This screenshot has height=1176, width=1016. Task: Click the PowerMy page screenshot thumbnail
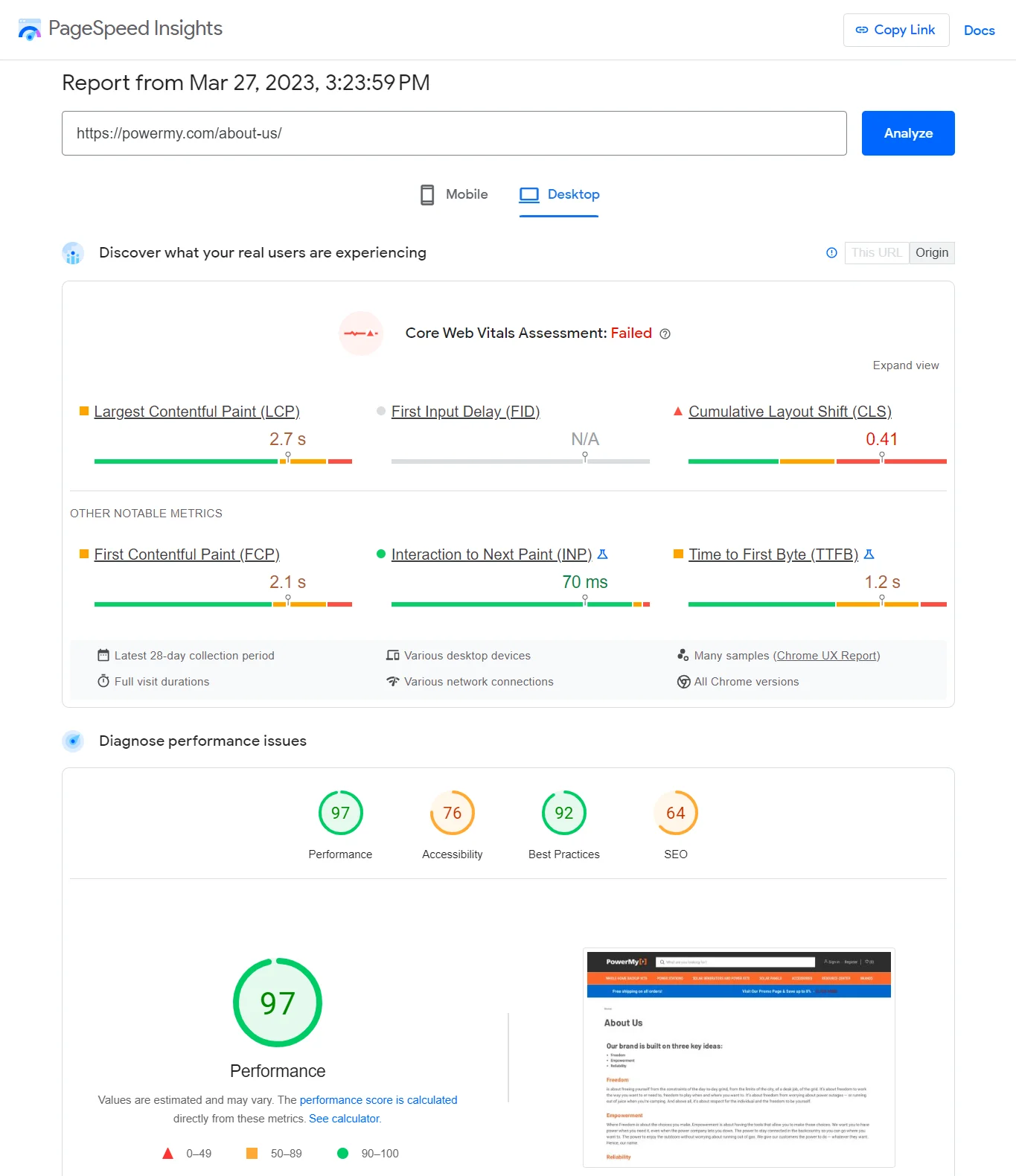pos(739,1058)
